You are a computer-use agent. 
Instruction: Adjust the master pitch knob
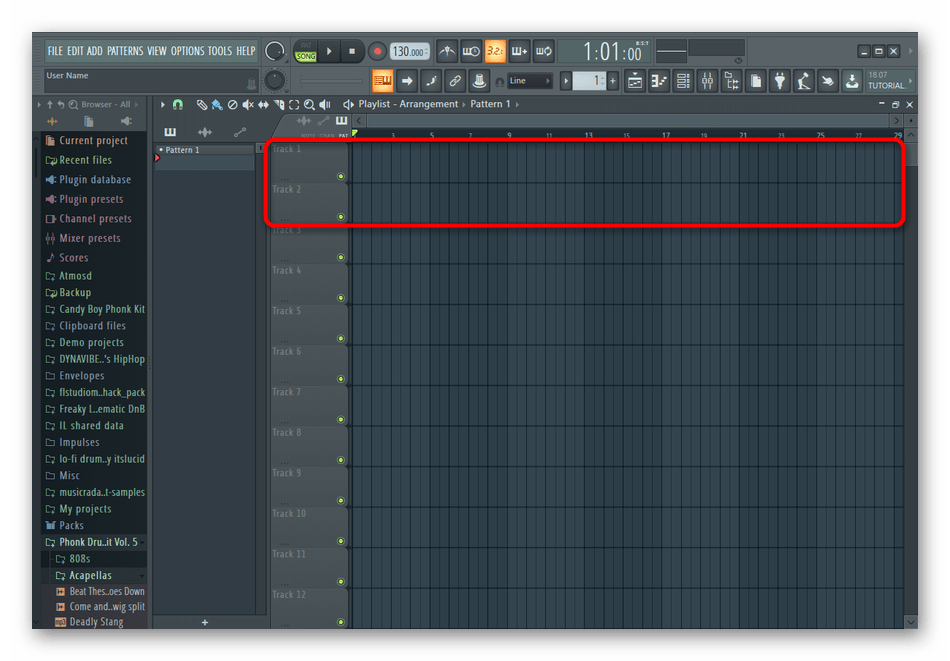click(x=274, y=81)
